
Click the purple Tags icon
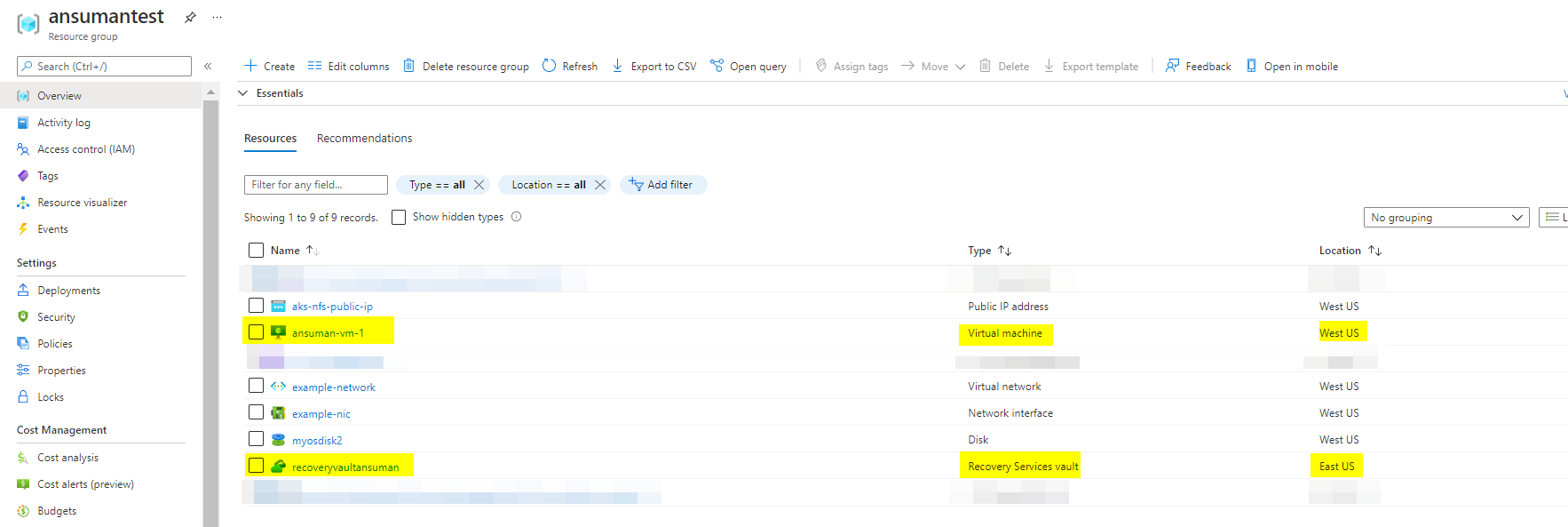point(23,176)
